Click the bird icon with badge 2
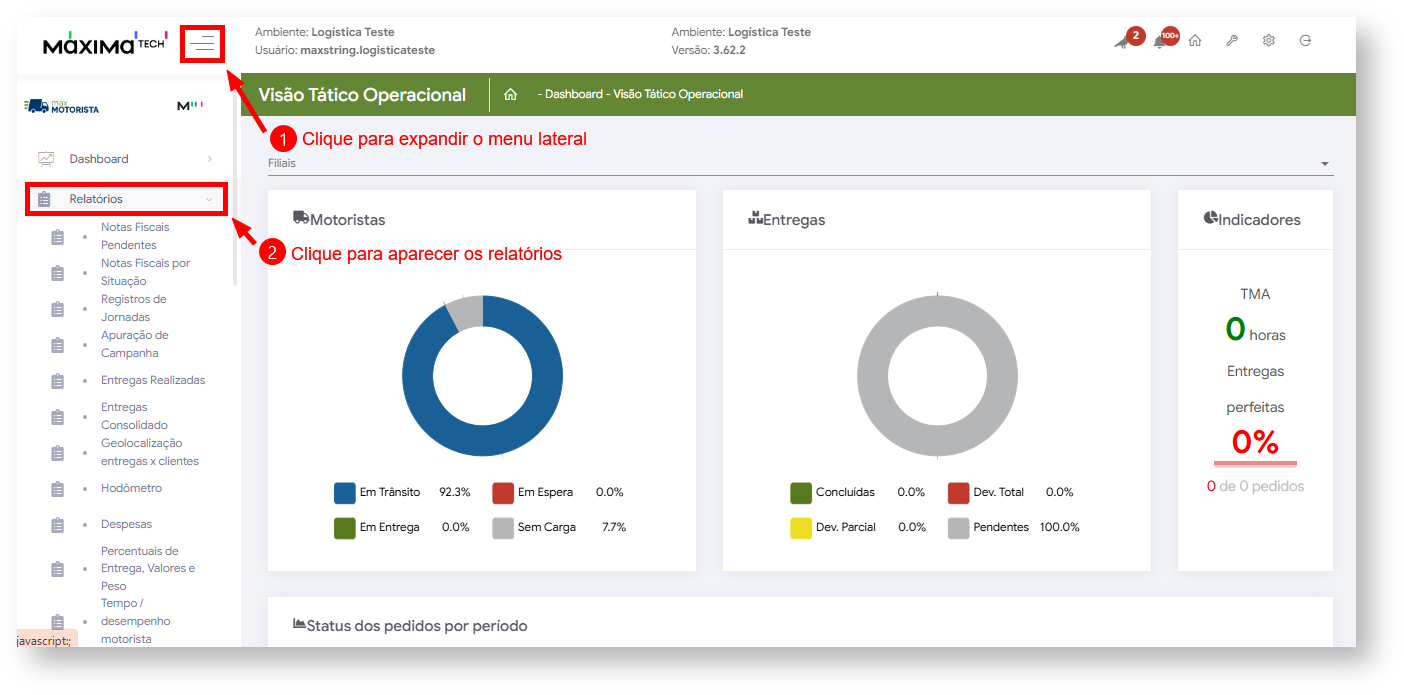Image resolution: width=1404 pixels, height=695 pixels. (x=1122, y=41)
